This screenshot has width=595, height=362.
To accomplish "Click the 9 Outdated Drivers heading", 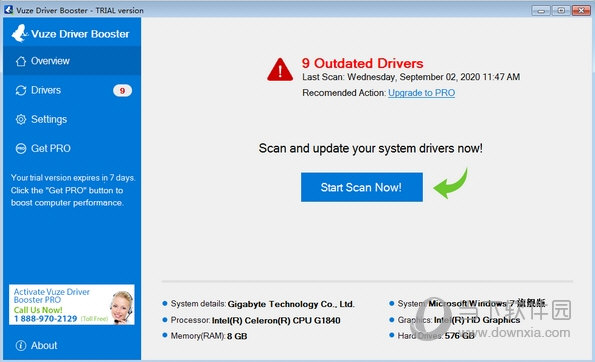I will click(x=362, y=63).
